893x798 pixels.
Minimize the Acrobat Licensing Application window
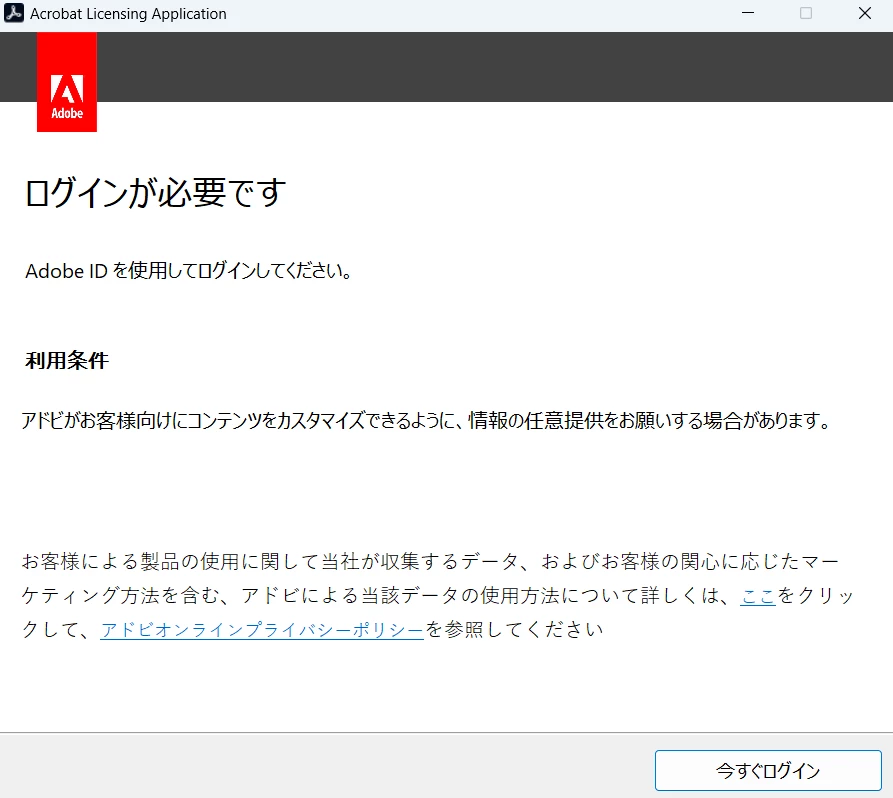tap(748, 13)
